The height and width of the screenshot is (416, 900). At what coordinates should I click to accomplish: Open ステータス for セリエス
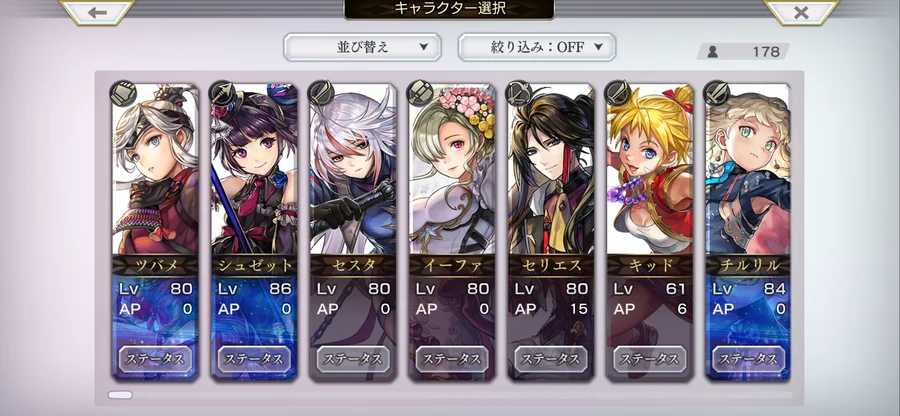click(x=551, y=359)
